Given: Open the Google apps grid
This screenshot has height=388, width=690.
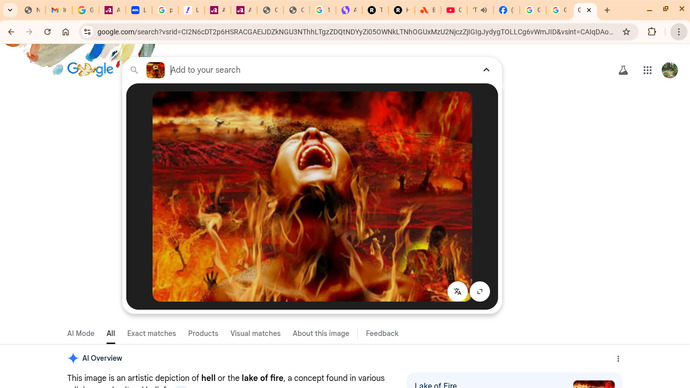Looking at the screenshot, I should coord(647,70).
